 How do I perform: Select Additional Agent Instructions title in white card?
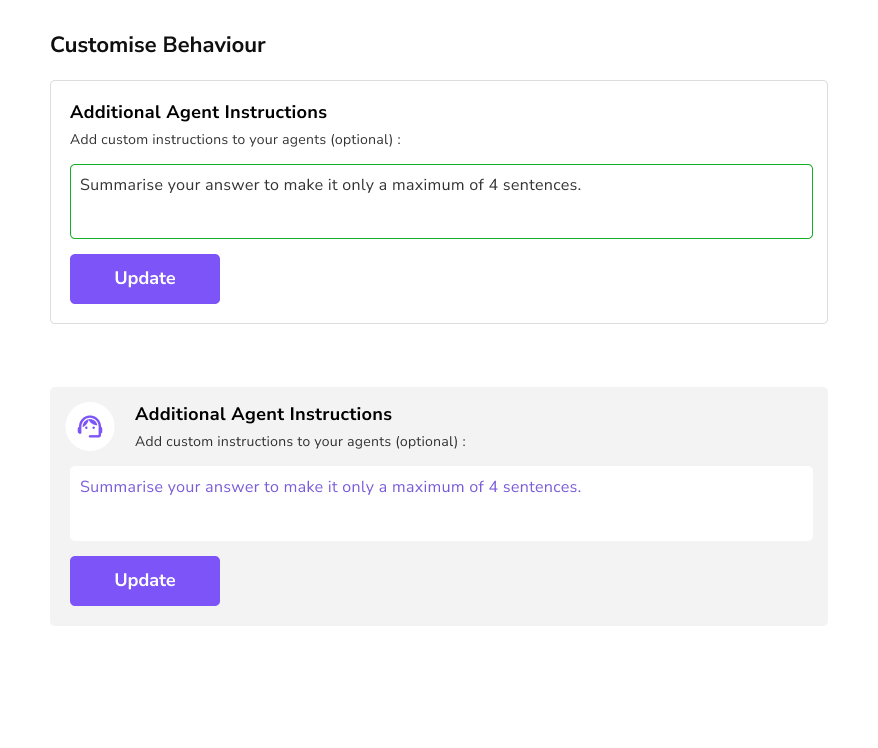click(198, 112)
